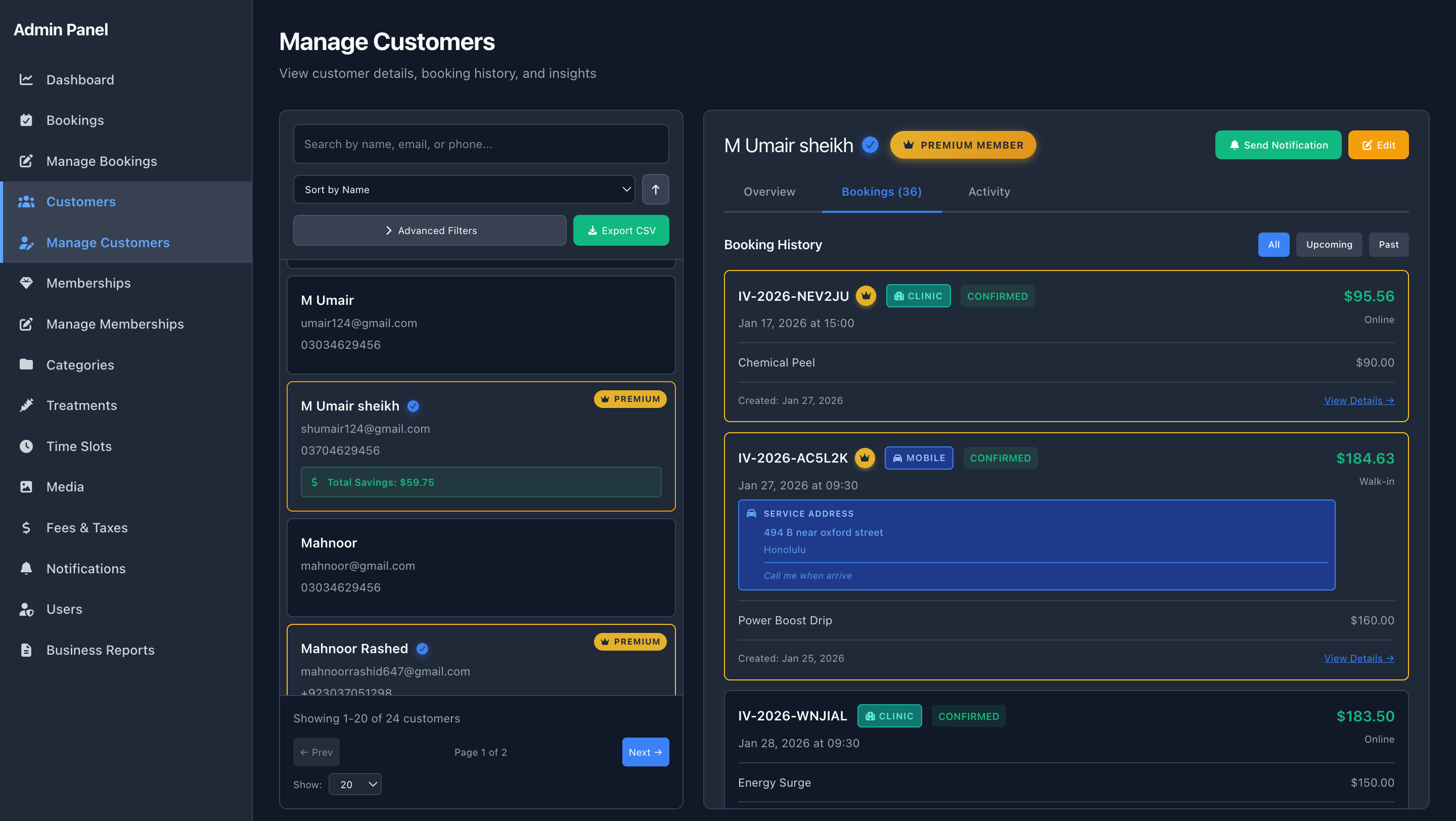This screenshot has width=1456, height=821.
Task: Click the Treatments syringe icon
Action: [x=27, y=405]
